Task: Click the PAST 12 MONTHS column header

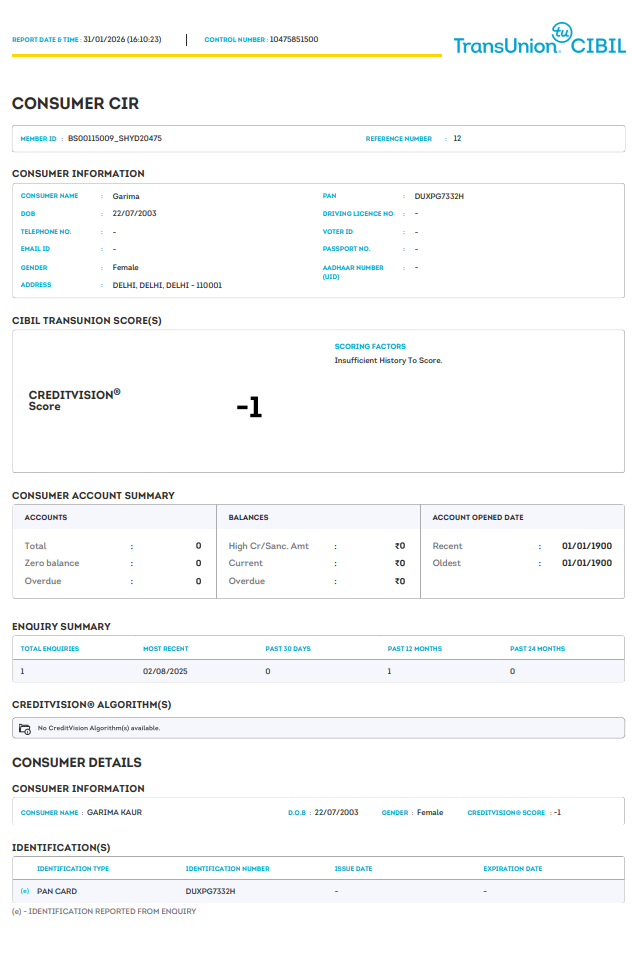Action: [x=415, y=649]
